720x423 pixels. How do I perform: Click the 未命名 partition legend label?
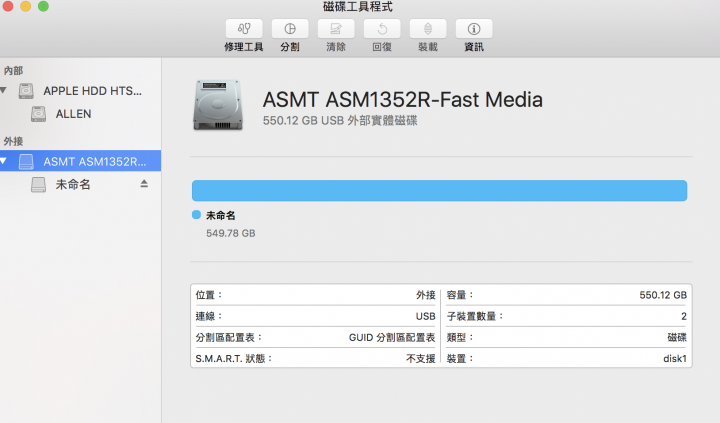[x=221, y=215]
